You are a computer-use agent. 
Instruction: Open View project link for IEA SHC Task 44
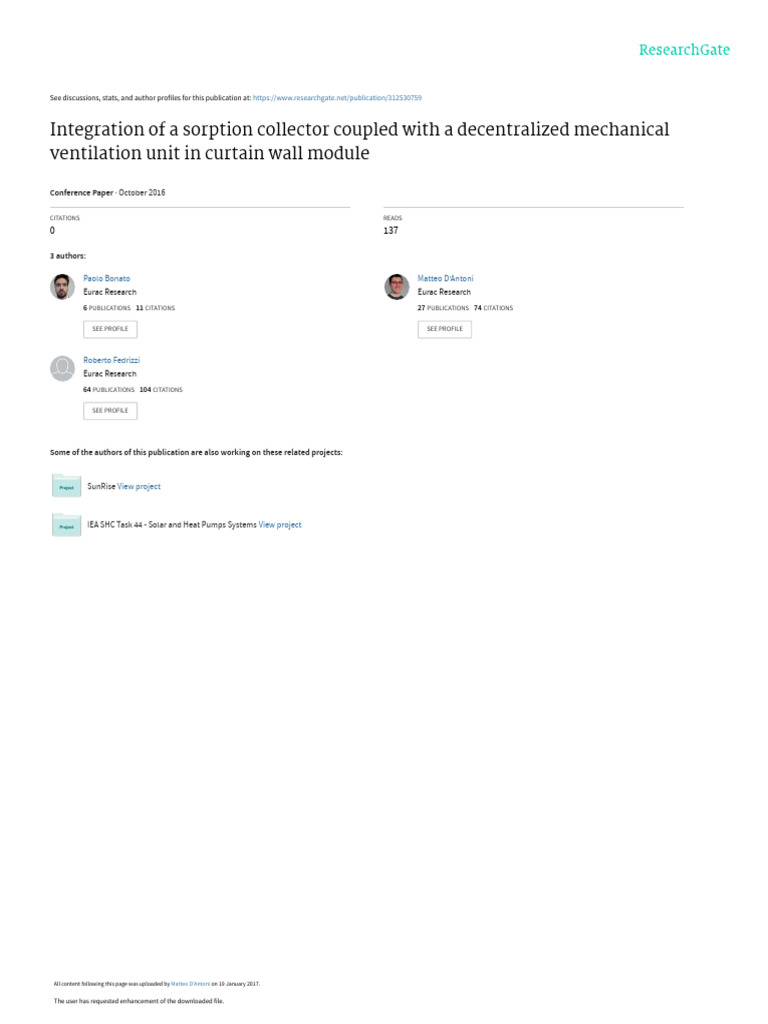[x=280, y=525]
